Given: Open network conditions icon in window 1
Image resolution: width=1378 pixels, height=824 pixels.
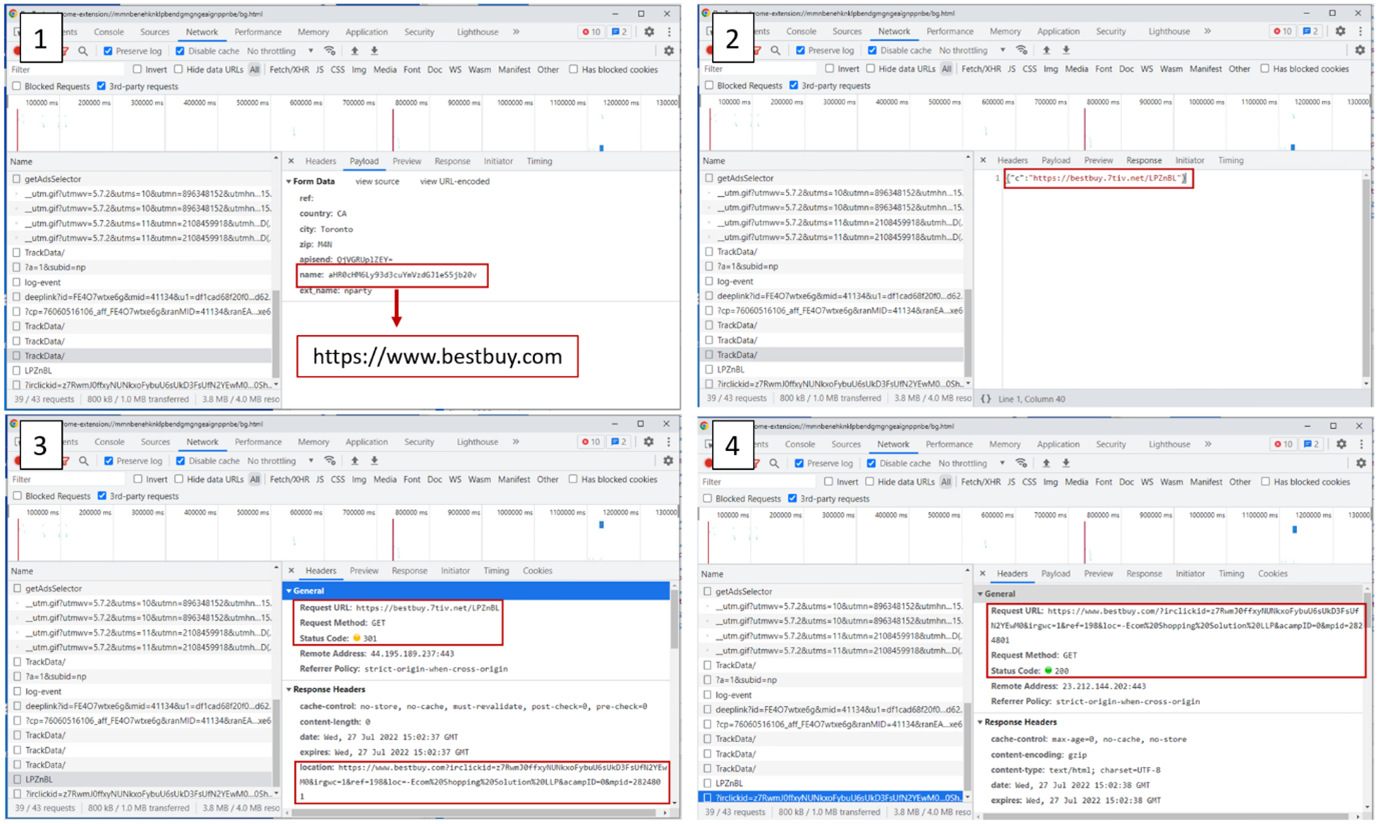Looking at the screenshot, I should pos(330,51).
